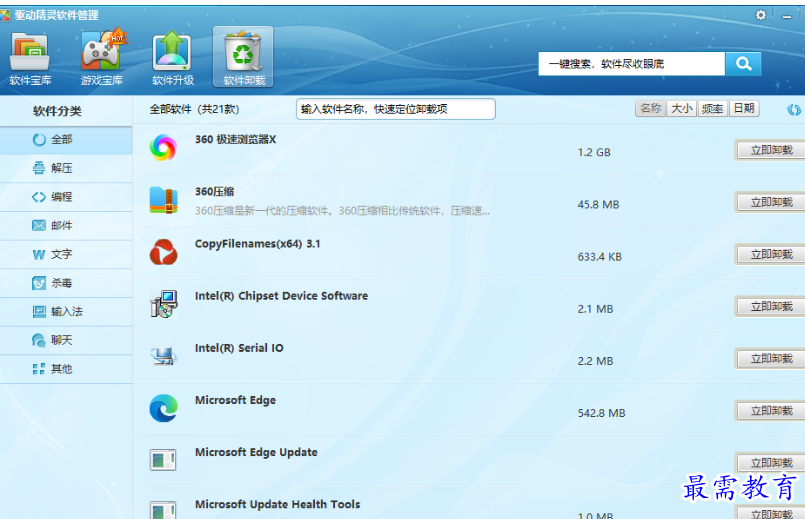The width and height of the screenshot is (805, 519).
Task: Click the Intel Serial IO icon
Action: click(x=163, y=356)
